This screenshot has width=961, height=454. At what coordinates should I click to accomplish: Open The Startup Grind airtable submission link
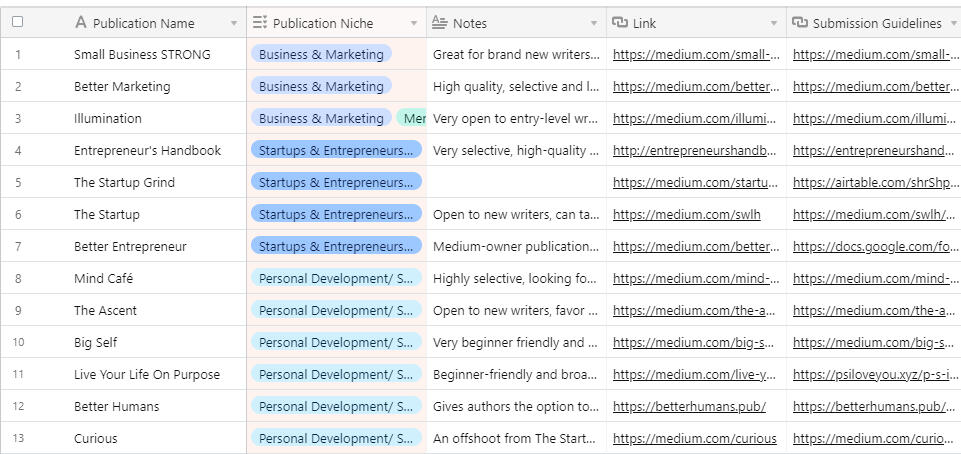(x=873, y=182)
